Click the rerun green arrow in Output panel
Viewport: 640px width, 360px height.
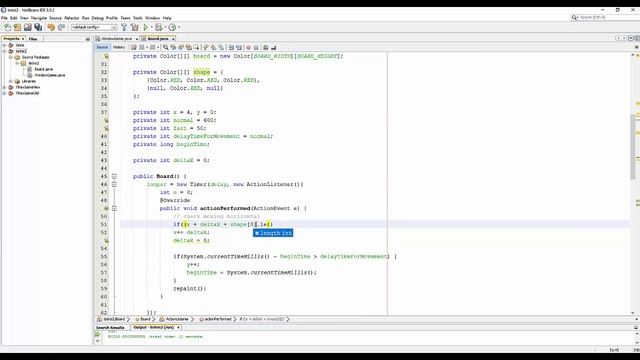(x=97, y=335)
